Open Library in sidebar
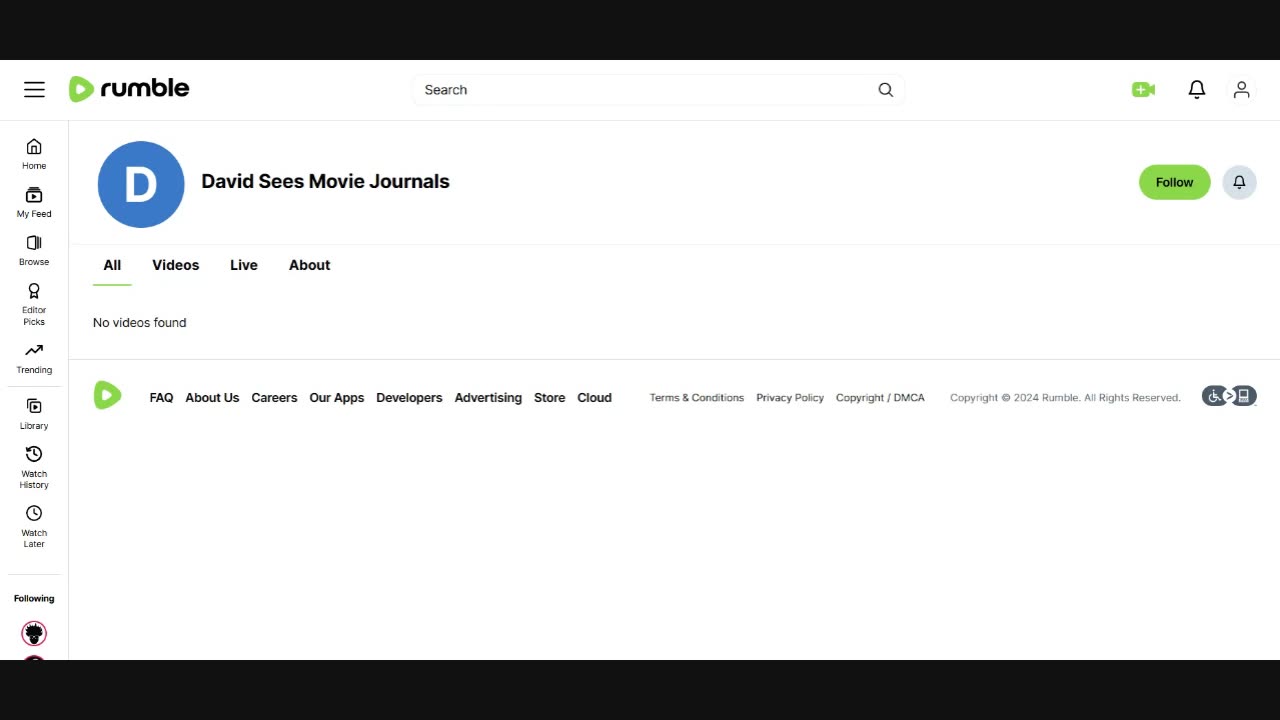The width and height of the screenshot is (1280, 720). [x=34, y=414]
